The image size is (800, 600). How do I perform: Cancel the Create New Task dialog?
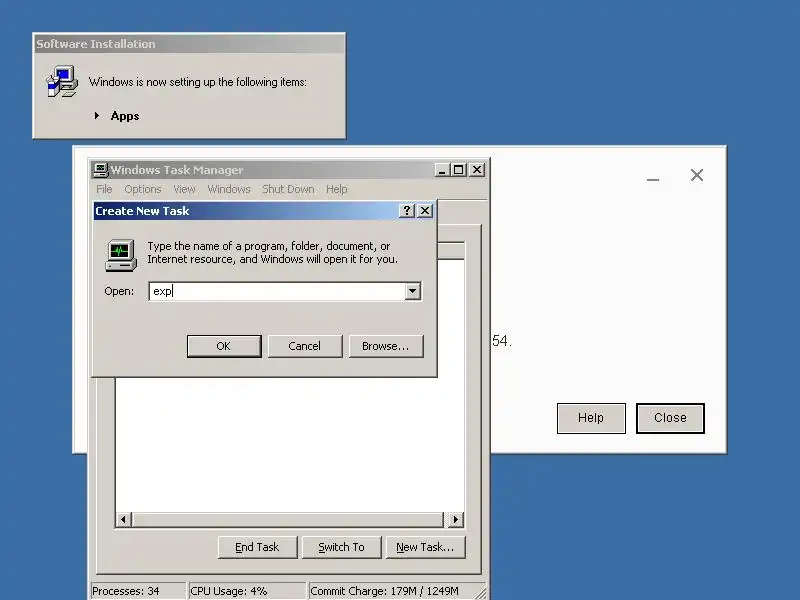[x=305, y=346]
